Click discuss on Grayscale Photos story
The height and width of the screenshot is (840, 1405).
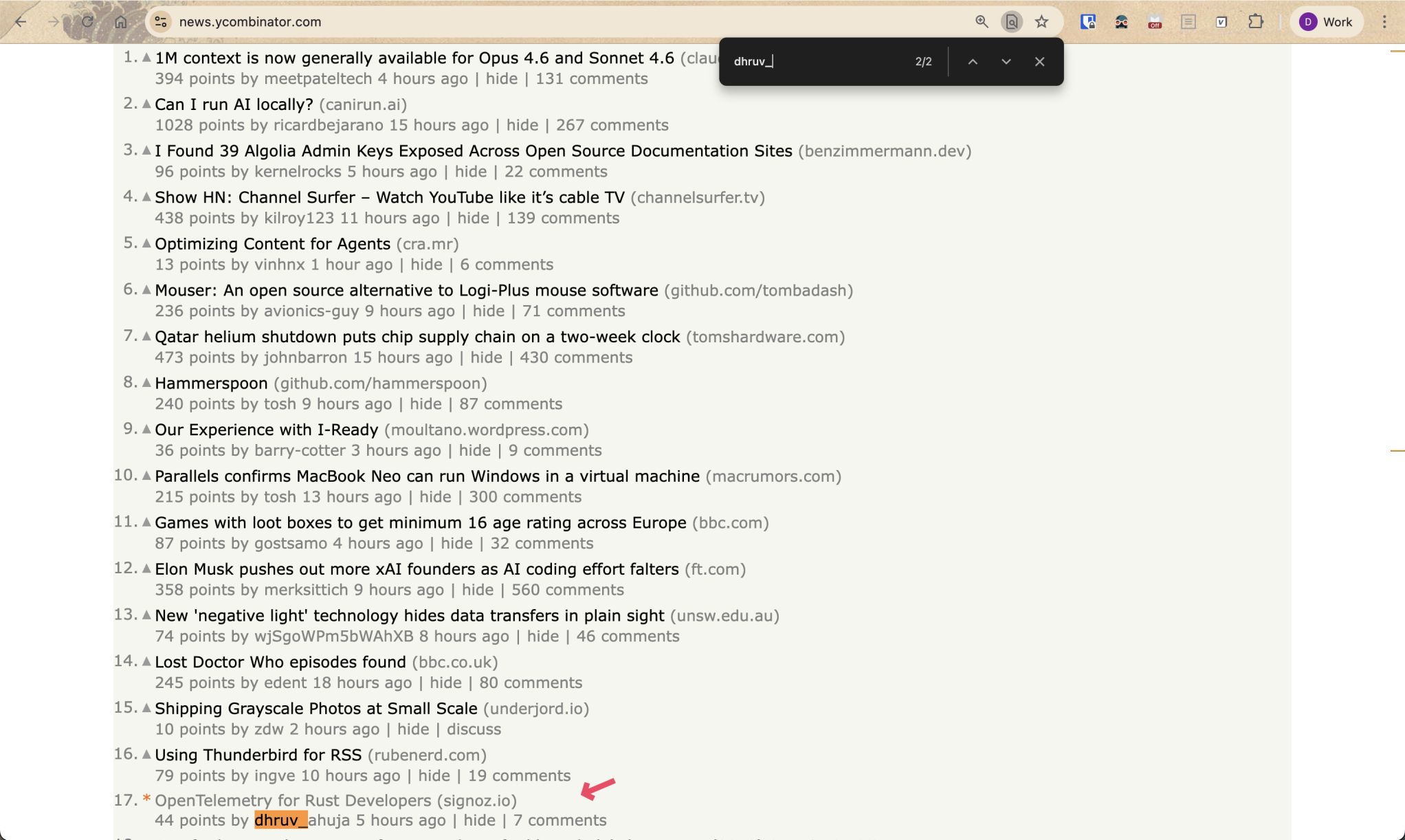point(474,729)
